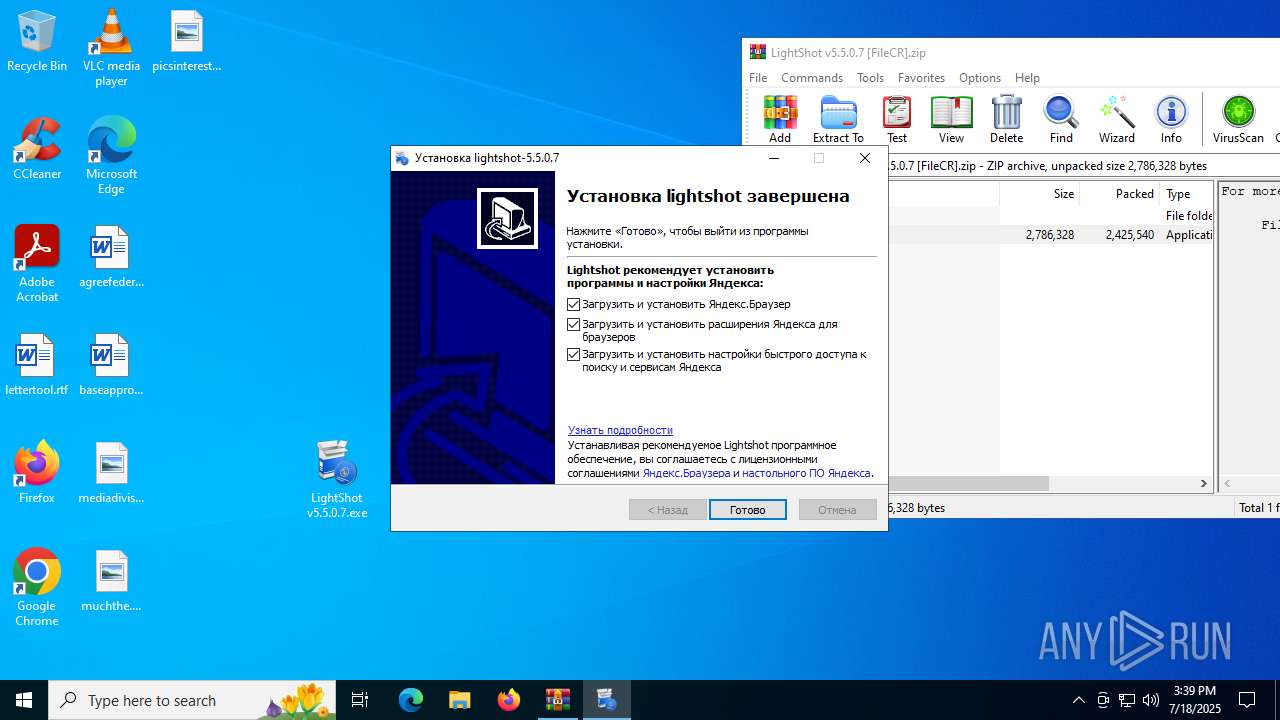Select the 2,425,540 packed cell in WinRAR
The image size is (1280, 720).
(x=1129, y=235)
